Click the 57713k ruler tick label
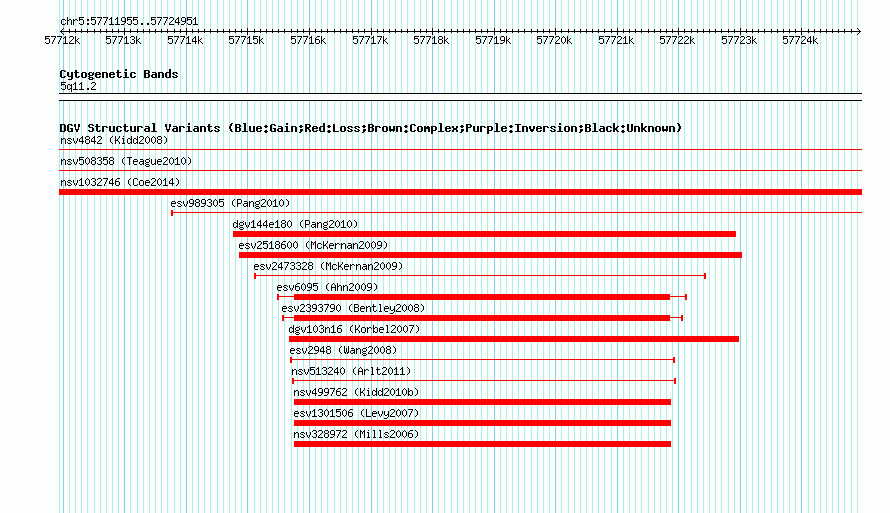890x513 pixels. tap(123, 40)
